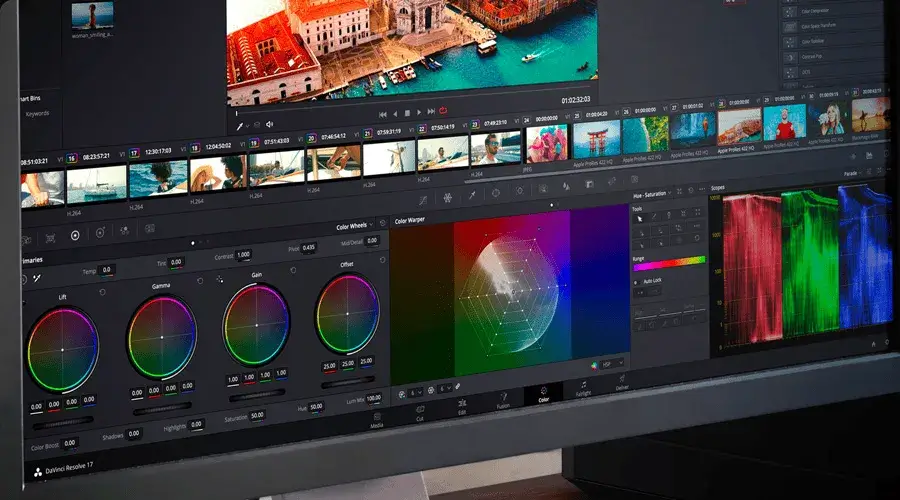Open the Hue - Saturation dropdown
This screenshot has width=900, height=500.
tap(653, 195)
